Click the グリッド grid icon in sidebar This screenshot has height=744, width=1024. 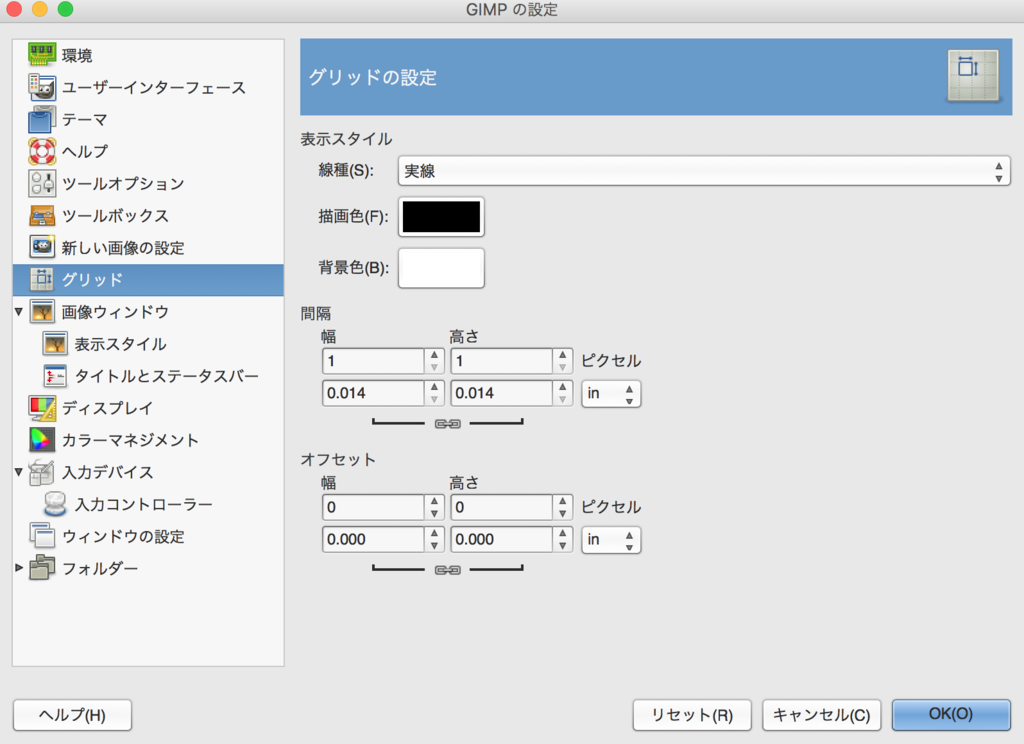(x=42, y=280)
